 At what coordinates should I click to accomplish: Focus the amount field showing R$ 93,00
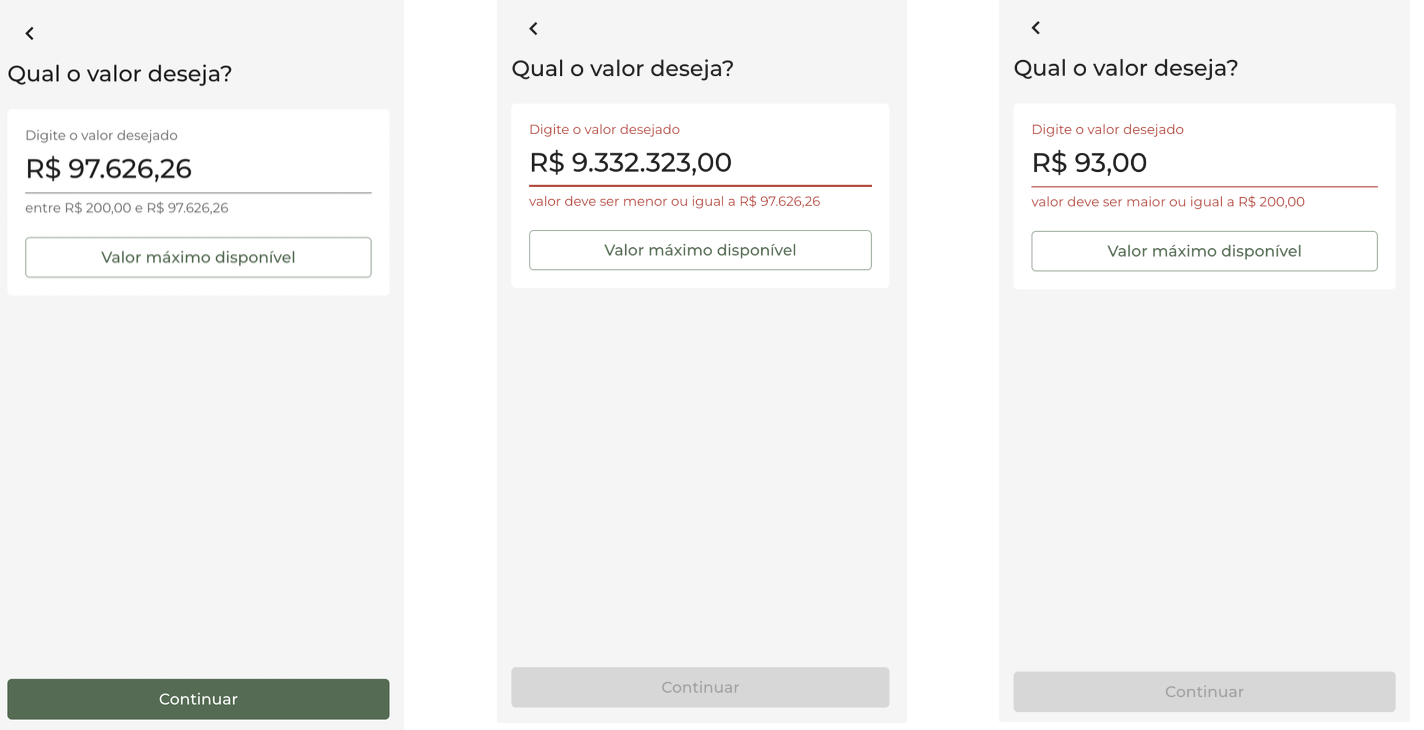pyautogui.click(x=1203, y=163)
